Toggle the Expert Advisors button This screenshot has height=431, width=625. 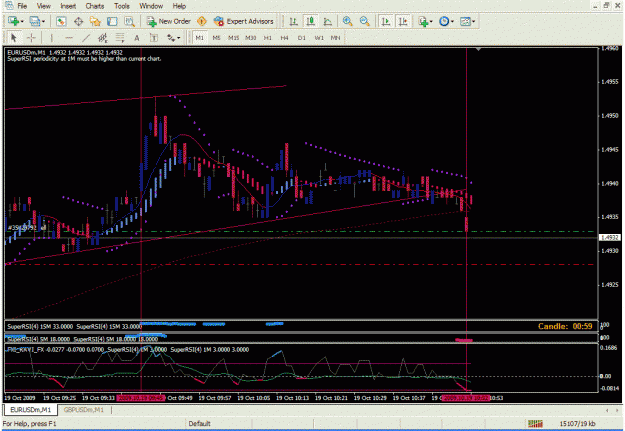coord(244,21)
